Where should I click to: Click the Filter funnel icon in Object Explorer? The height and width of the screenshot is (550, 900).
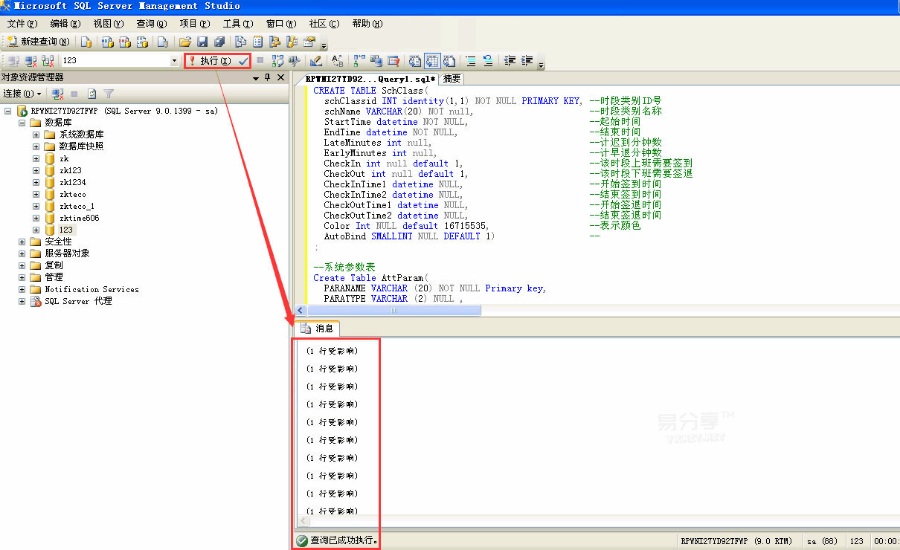[x=108, y=94]
